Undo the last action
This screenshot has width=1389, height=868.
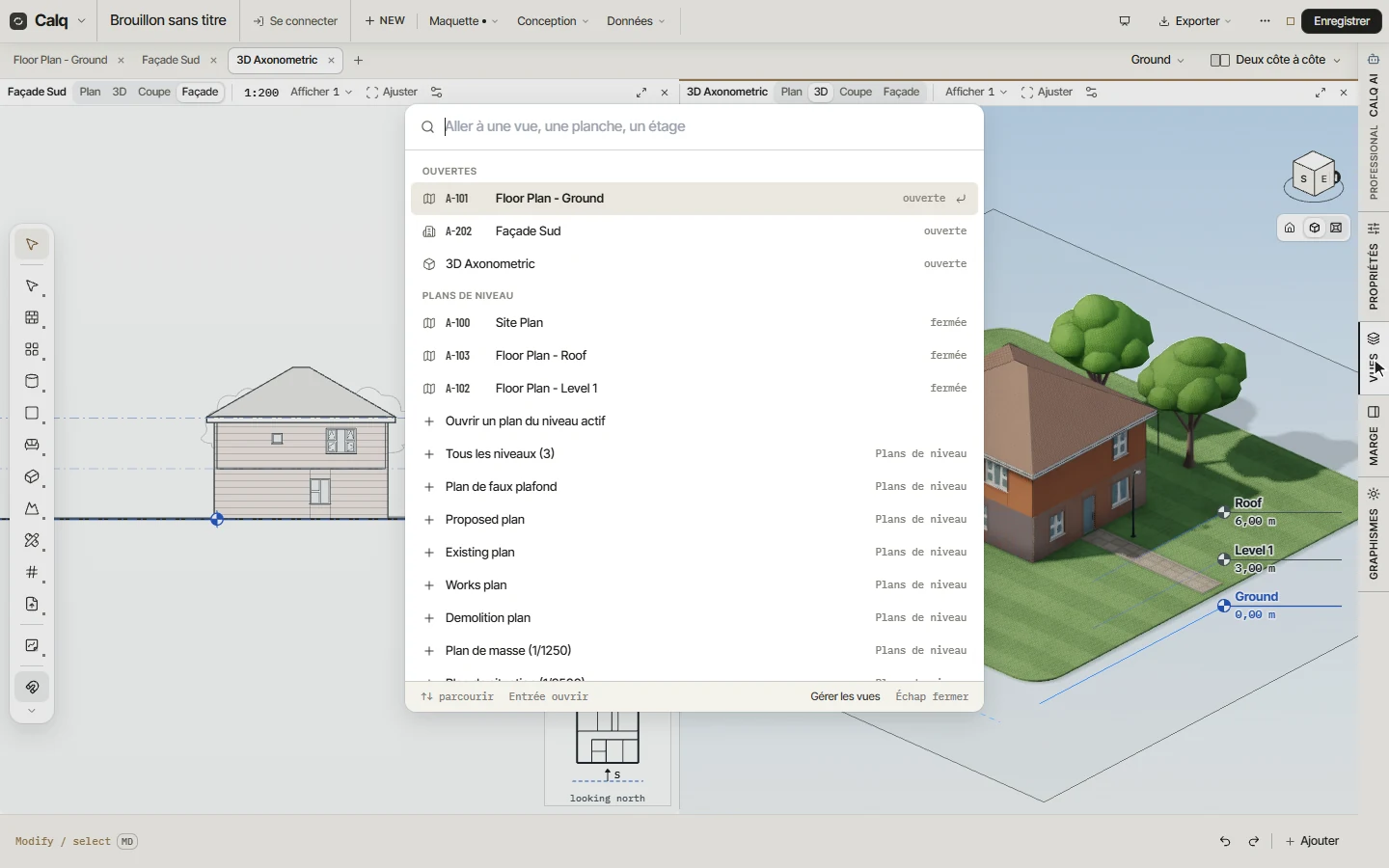(x=1225, y=841)
